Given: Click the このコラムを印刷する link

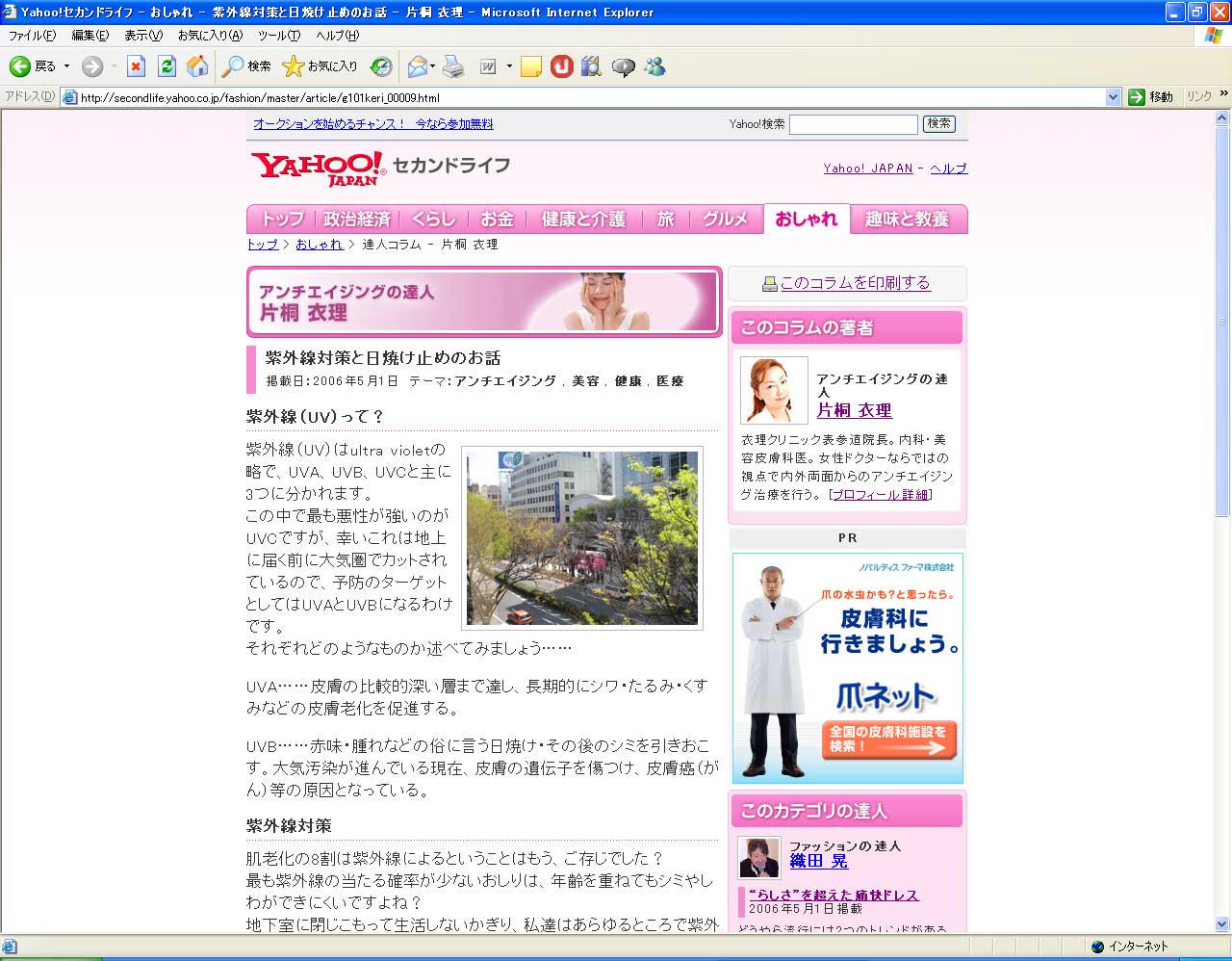Looking at the screenshot, I should [855, 283].
